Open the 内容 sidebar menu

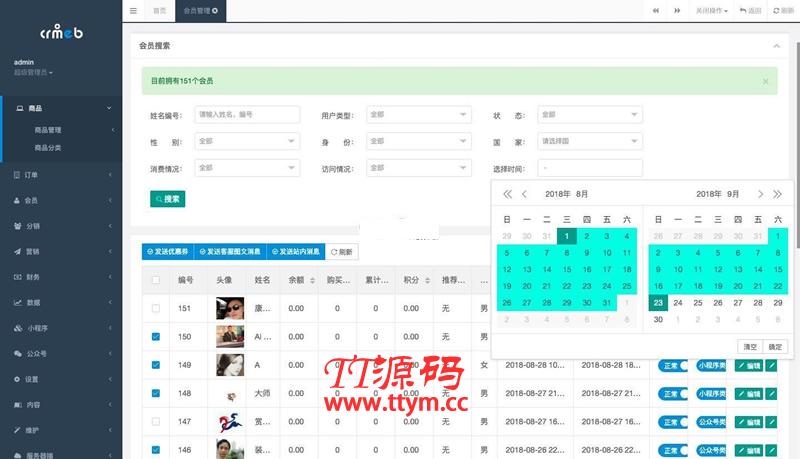pyautogui.click(x=61, y=404)
